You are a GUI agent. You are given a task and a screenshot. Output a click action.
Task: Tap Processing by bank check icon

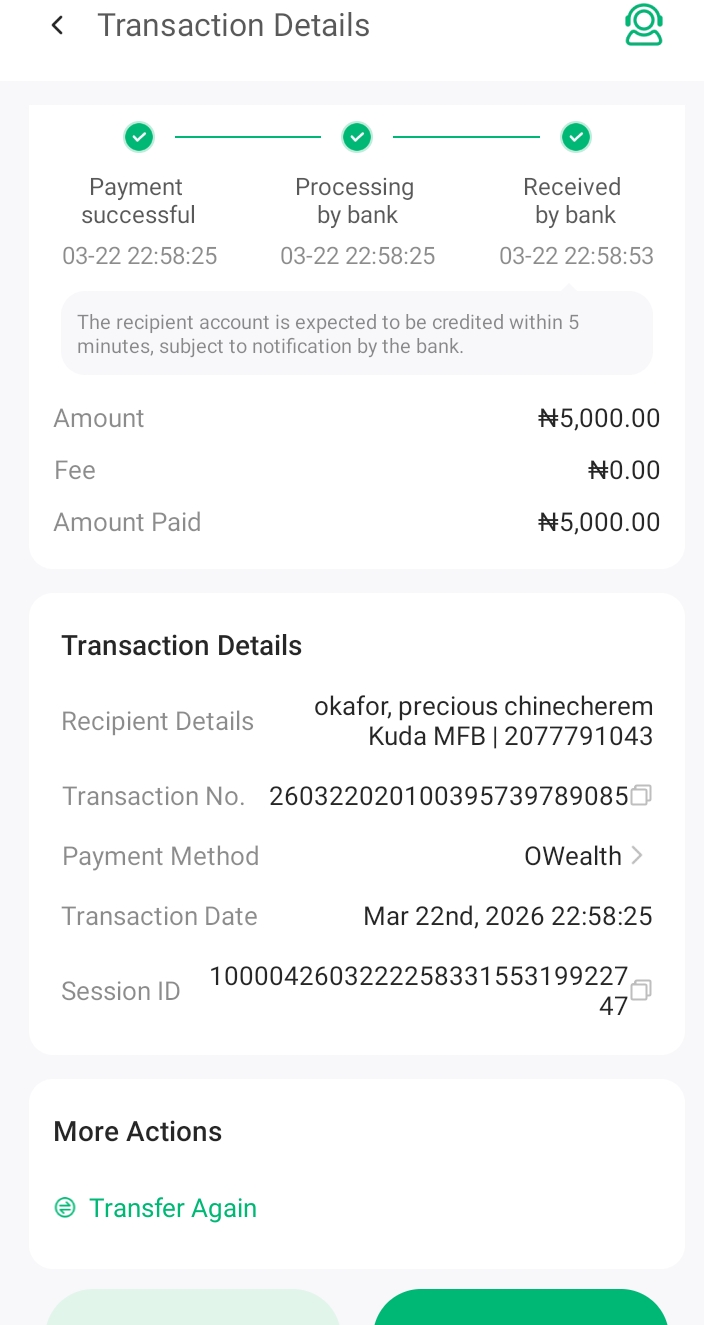pyautogui.click(x=357, y=137)
